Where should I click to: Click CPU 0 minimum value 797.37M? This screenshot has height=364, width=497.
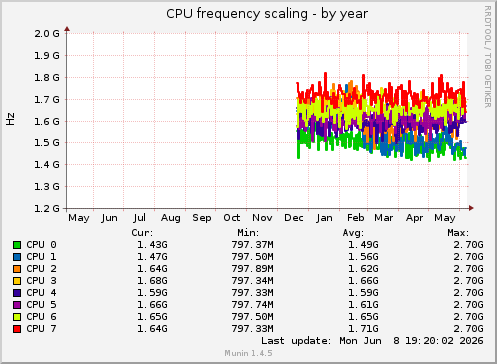pos(253,245)
